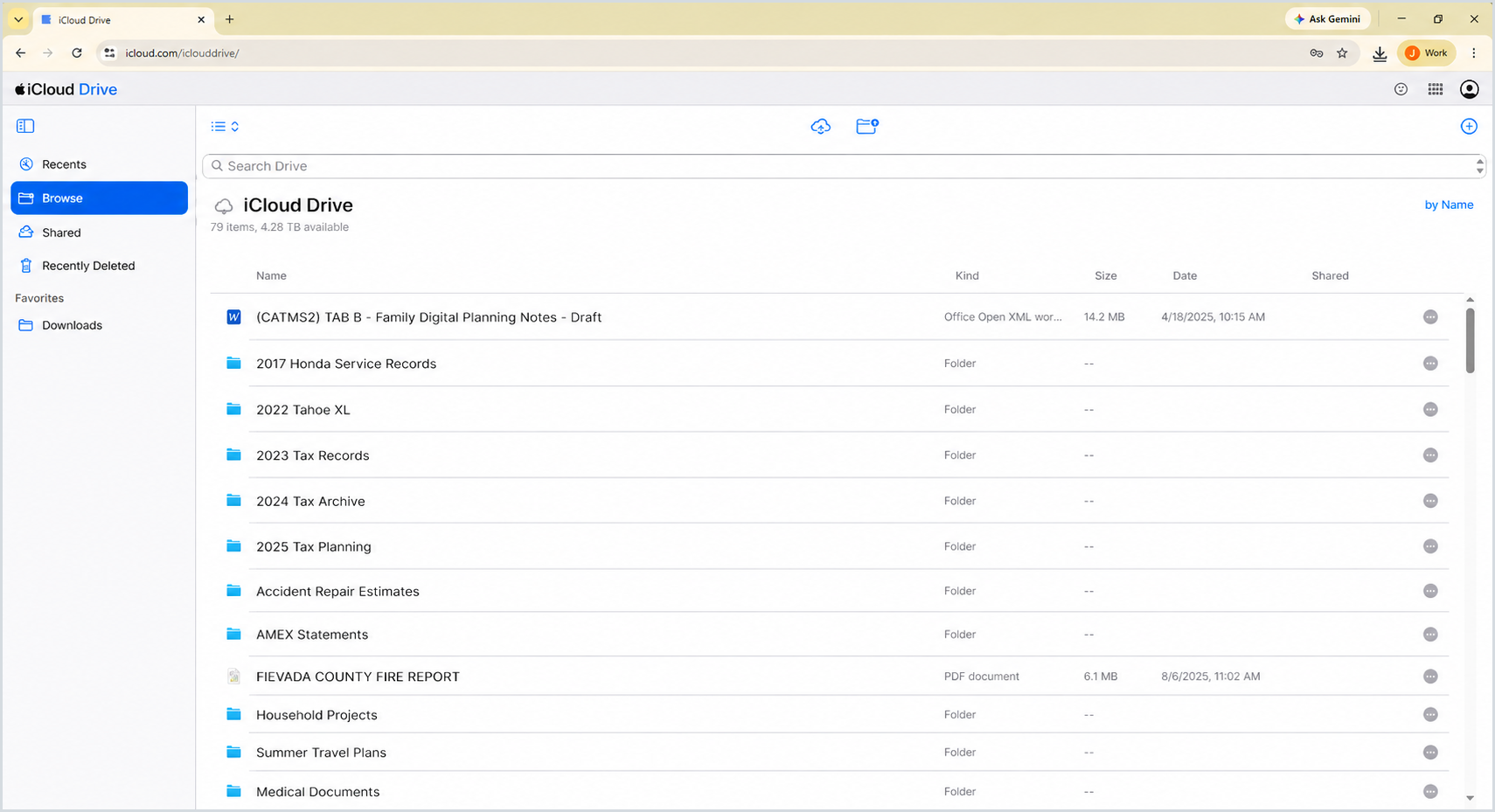Reload the iCloud Drive page
The height and width of the screenshot is (812, 1495).
click(77, 53)
